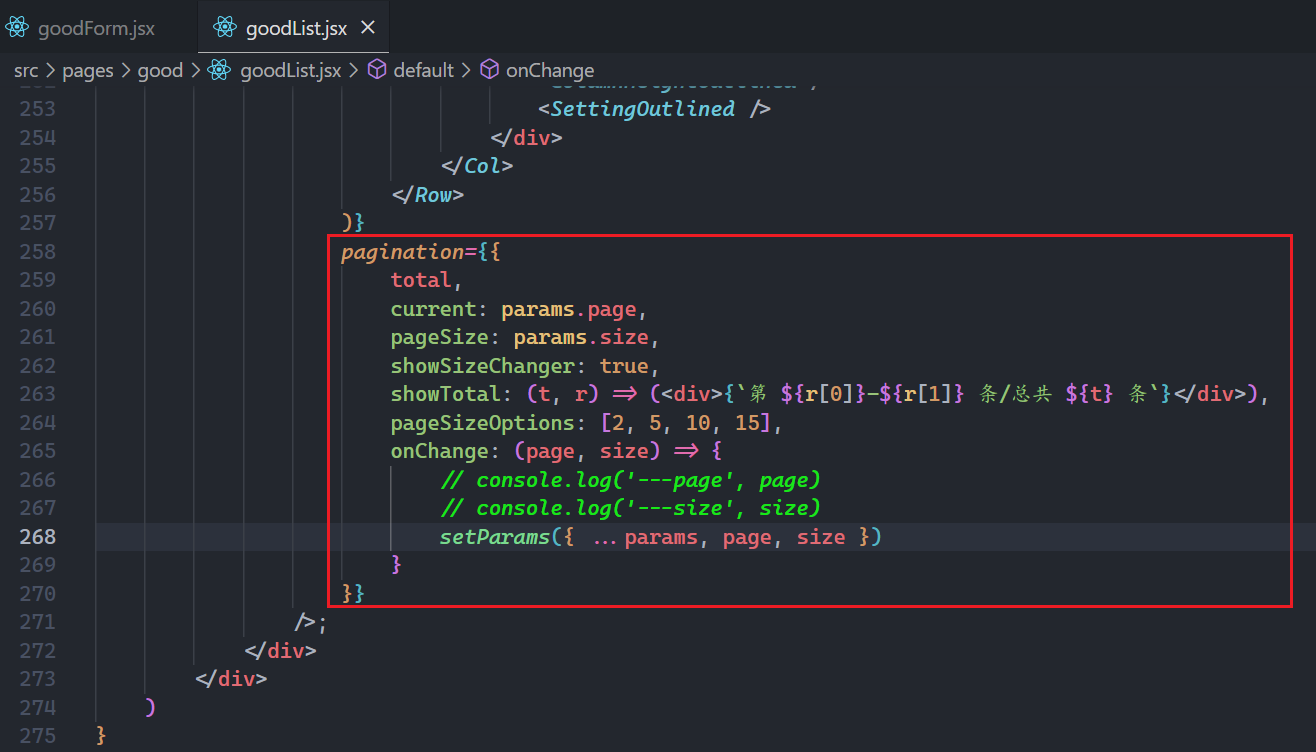This screenshot has height=752, width=1316.
Task: Click closing div tag on line 273
Action: (x=231, y=679)
